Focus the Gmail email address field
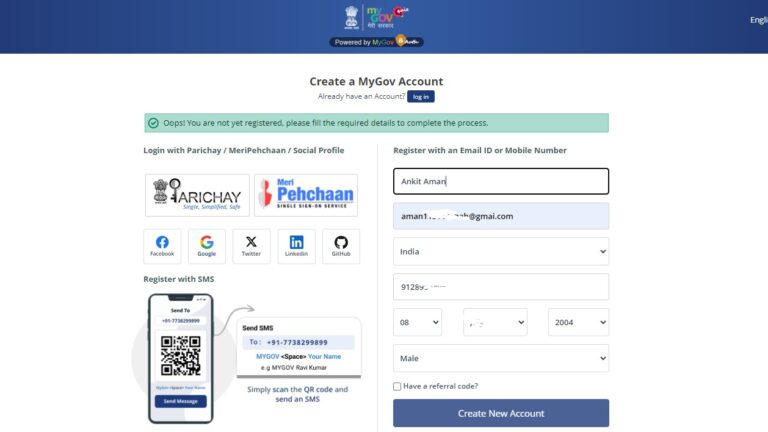Viewport: 768px width, 432px height. (500, 216)
